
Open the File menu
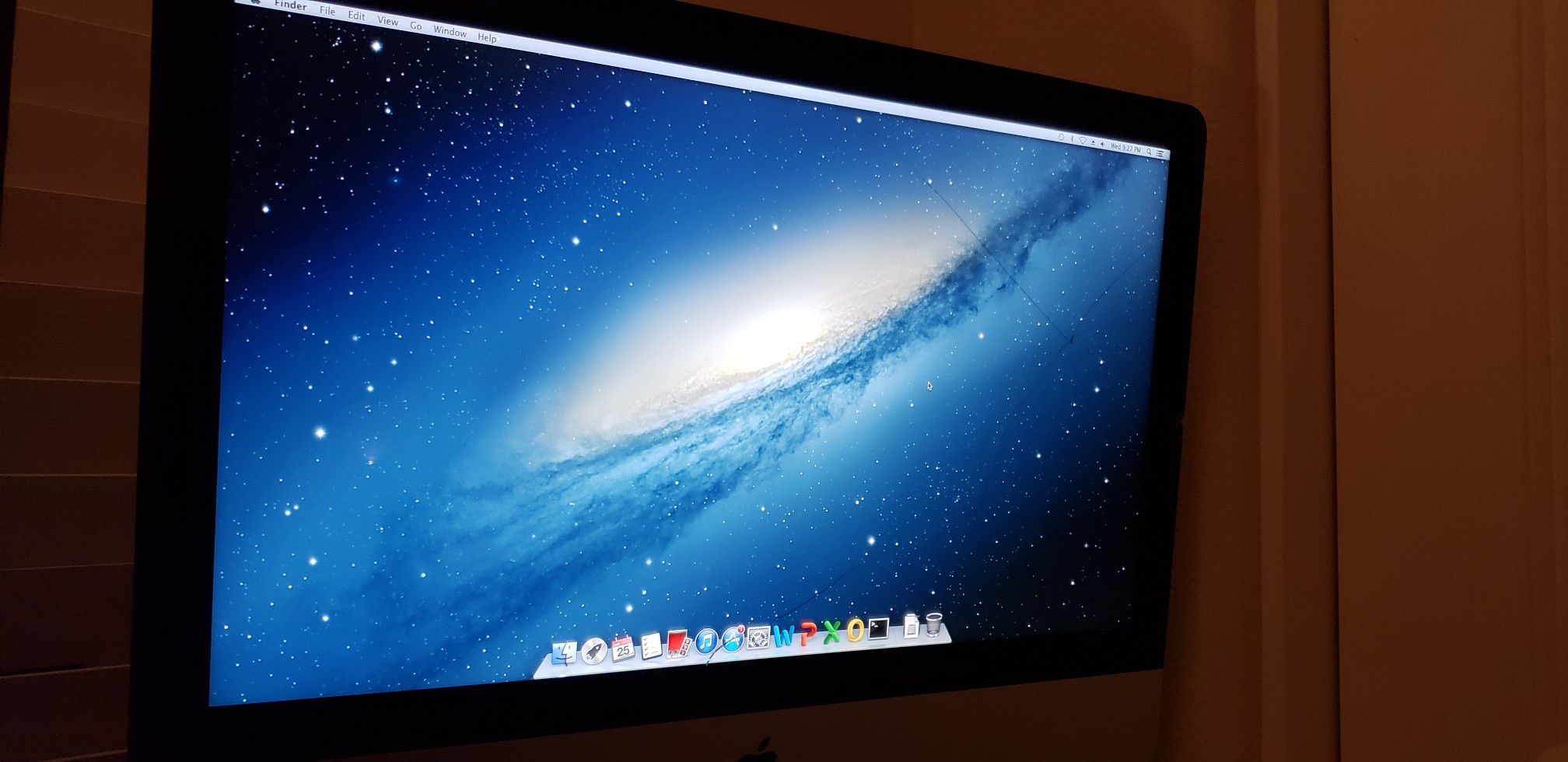pos(327,11)
